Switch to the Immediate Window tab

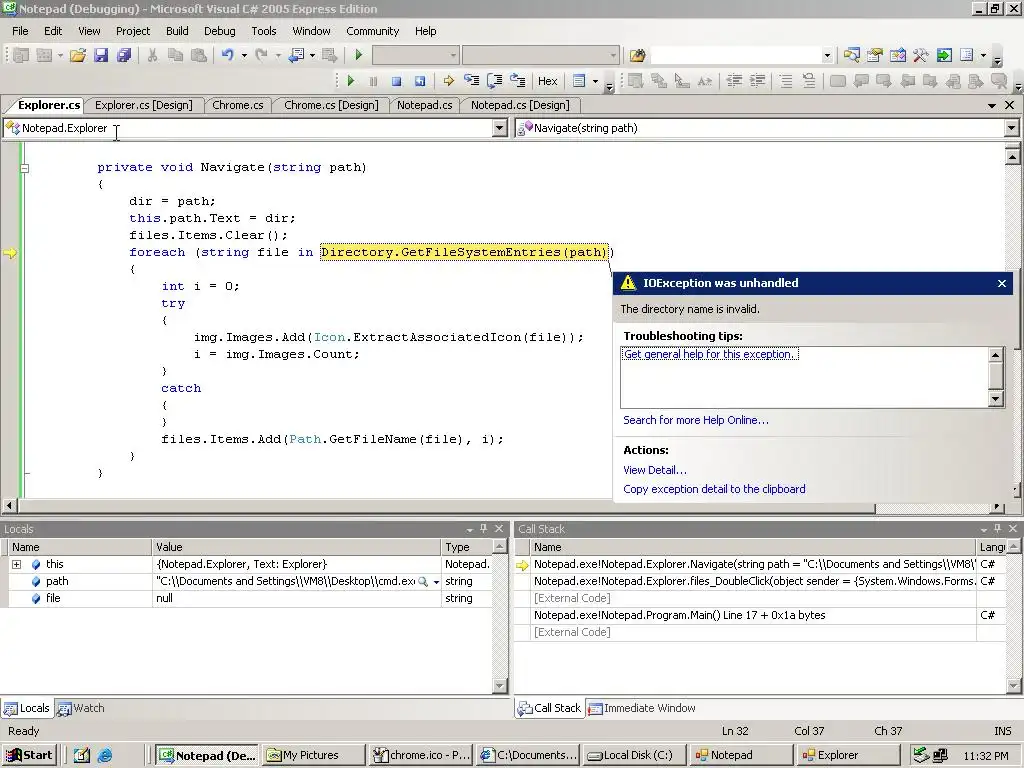tap(641, 708)
